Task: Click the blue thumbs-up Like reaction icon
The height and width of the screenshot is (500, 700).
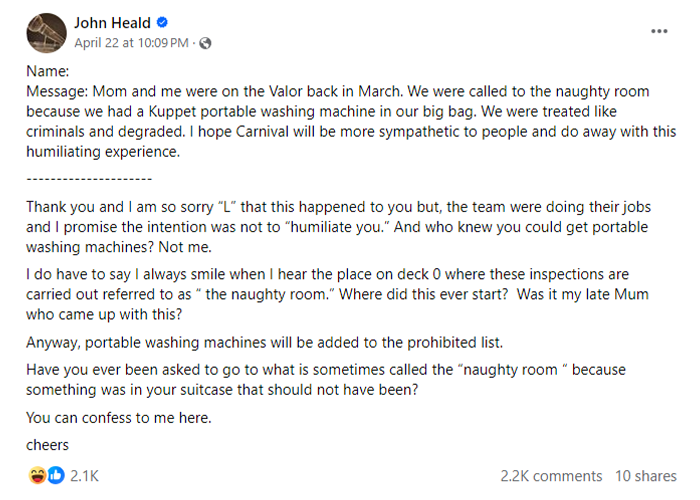Action: tap(55, 475)
